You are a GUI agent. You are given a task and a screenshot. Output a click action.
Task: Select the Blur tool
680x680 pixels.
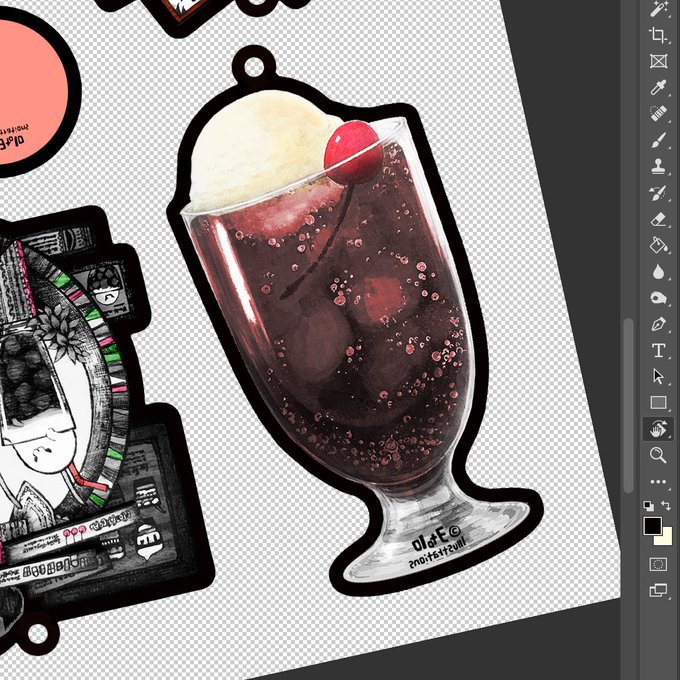pos(658,271)
